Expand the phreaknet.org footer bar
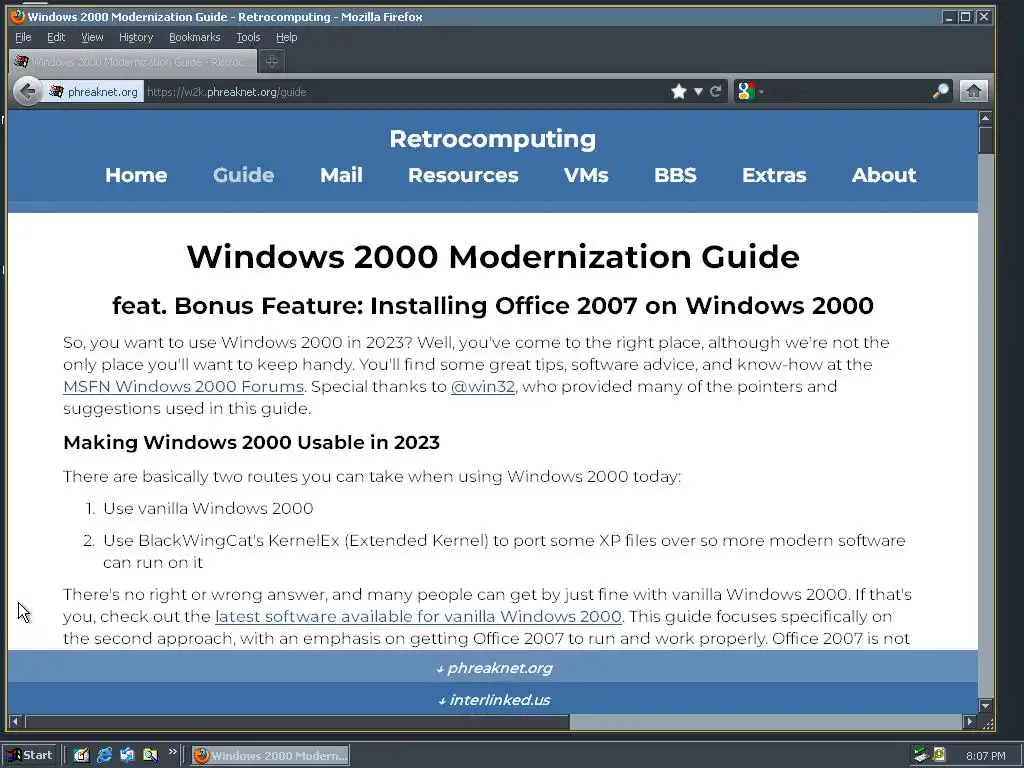Screen dimensions: 1024x768 click(x=493, y=667)
